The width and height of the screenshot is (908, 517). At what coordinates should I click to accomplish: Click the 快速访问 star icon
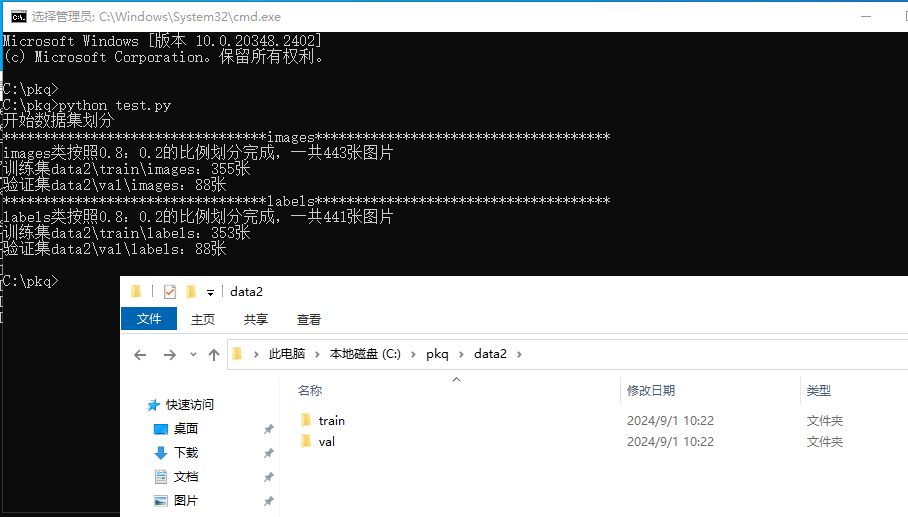(153, 405)
